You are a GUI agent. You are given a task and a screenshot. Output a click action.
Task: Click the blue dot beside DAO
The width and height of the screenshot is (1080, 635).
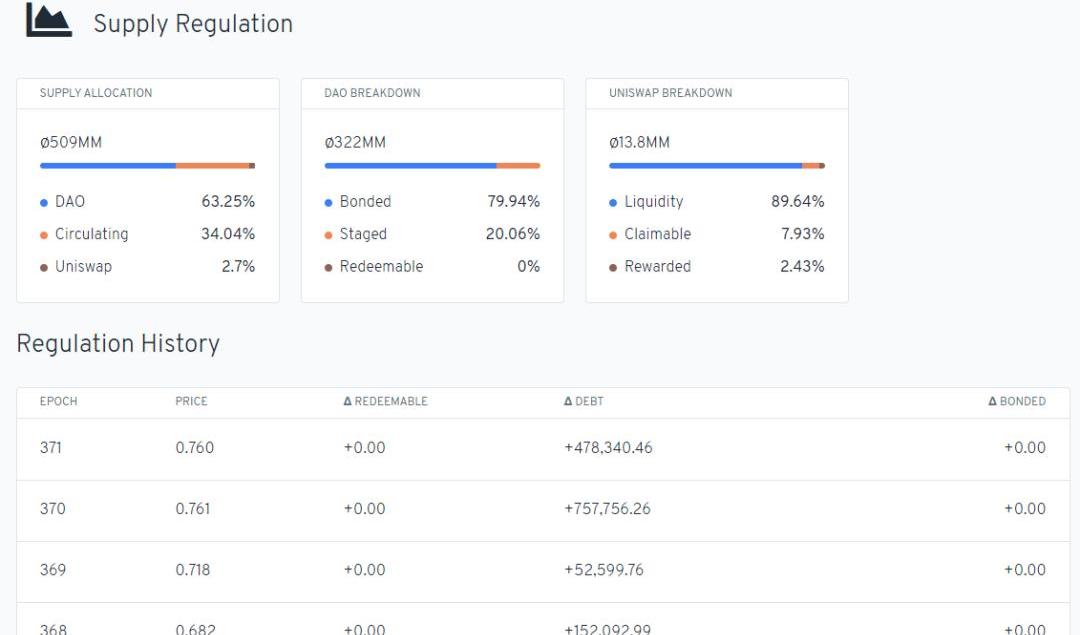pyautogui.click(x=44, y=202)
